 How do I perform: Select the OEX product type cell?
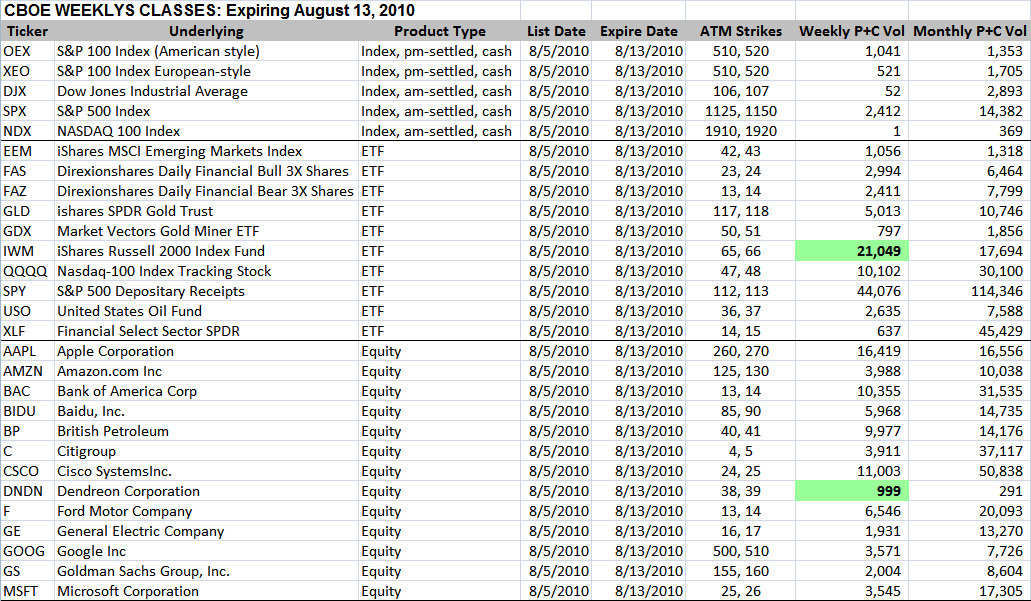click(436, 51)
